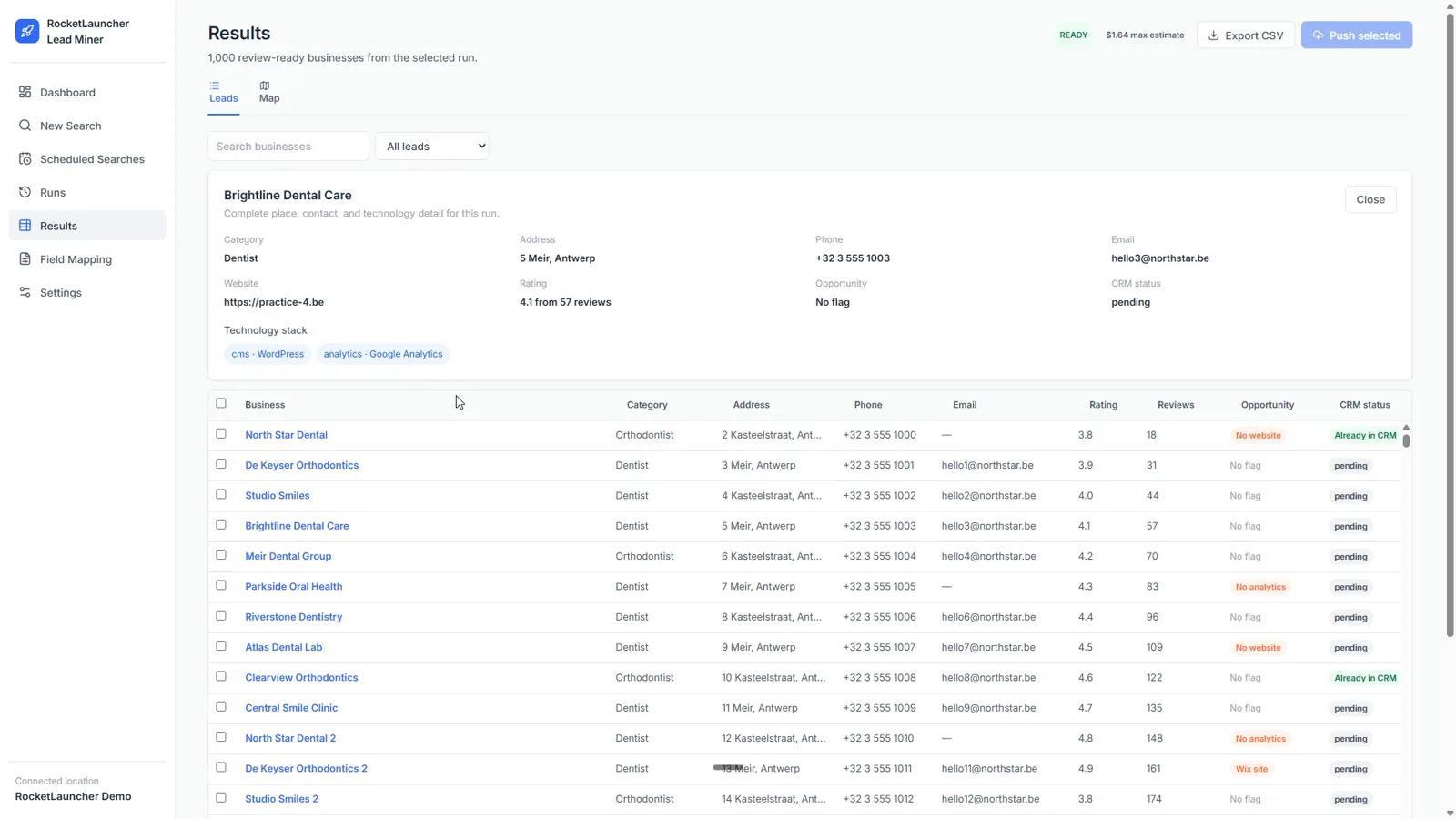Click the table's inner scrollbar thumb

coord(1406,440)
